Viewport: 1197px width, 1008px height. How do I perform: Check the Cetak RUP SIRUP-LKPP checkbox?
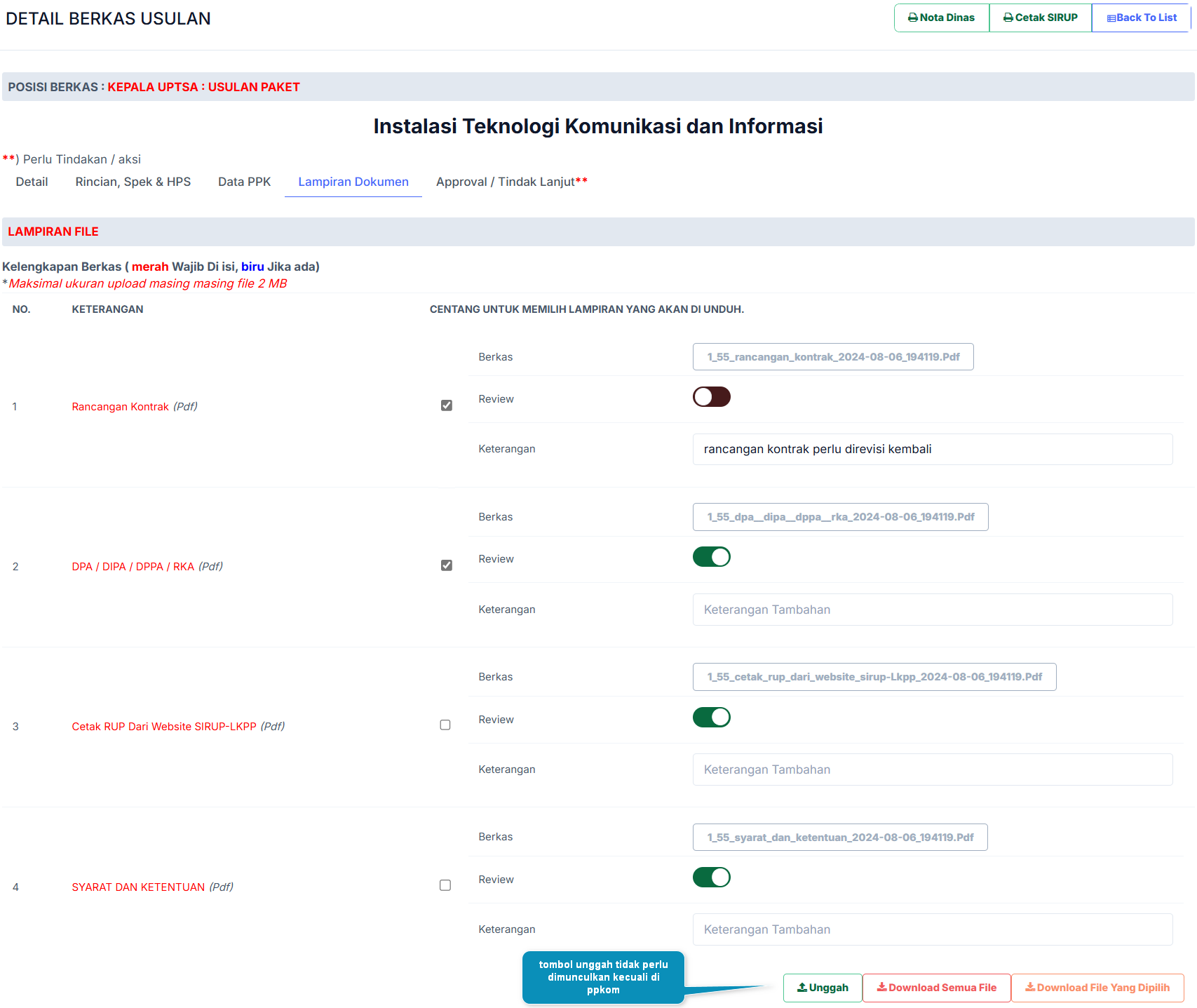(x=445, y=725)
